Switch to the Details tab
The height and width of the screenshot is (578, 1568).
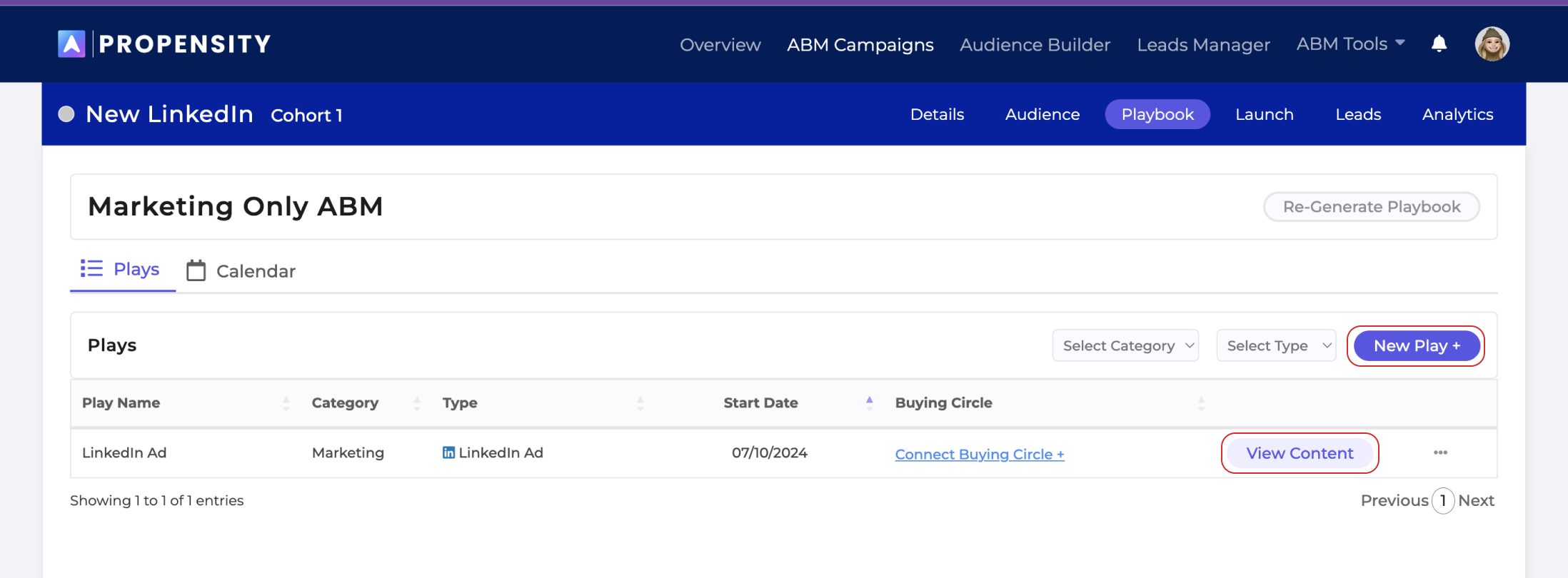(937, 114)
